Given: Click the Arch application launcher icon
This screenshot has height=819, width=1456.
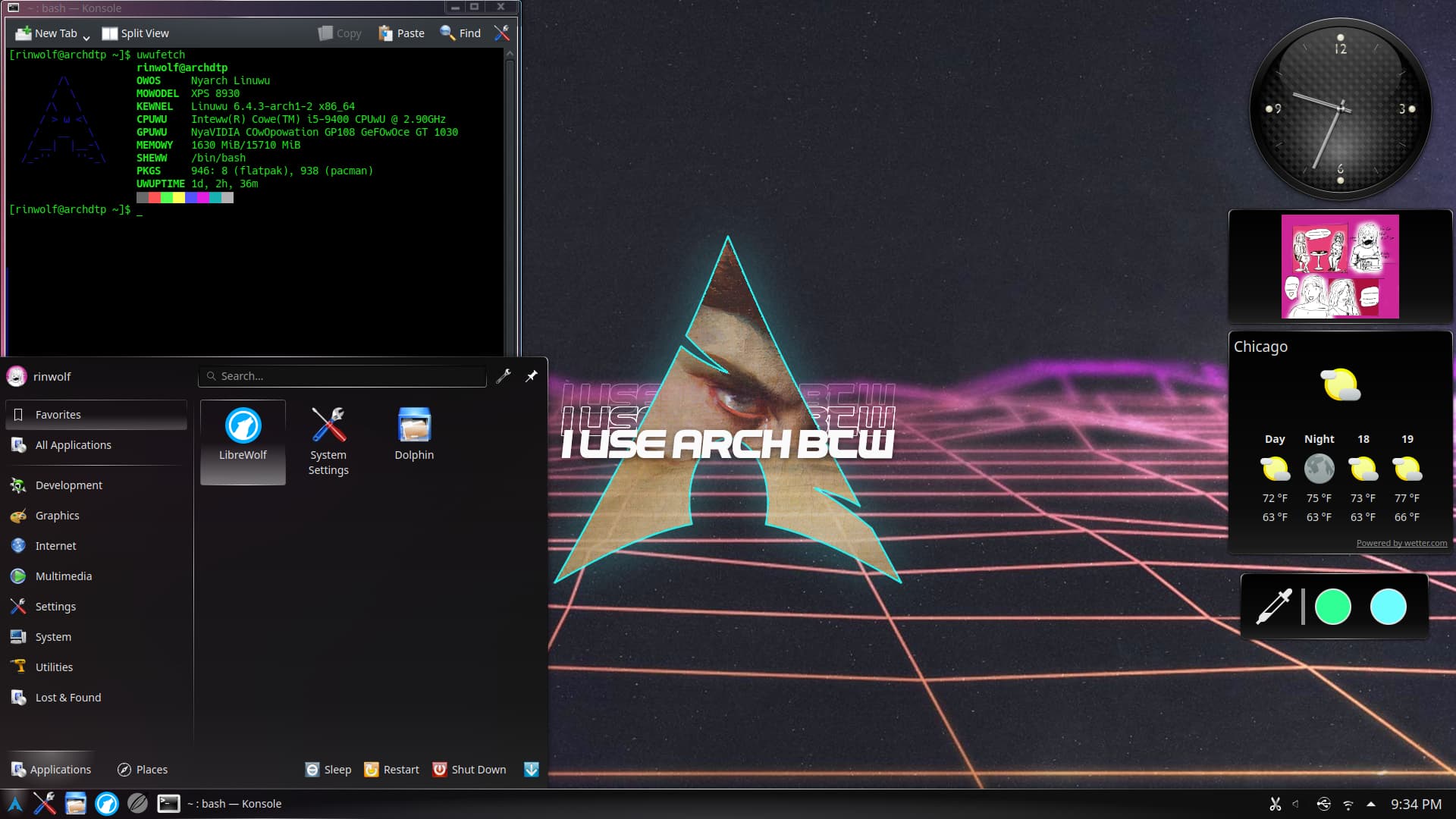Looking at the screenshot, I should point(14,803).
